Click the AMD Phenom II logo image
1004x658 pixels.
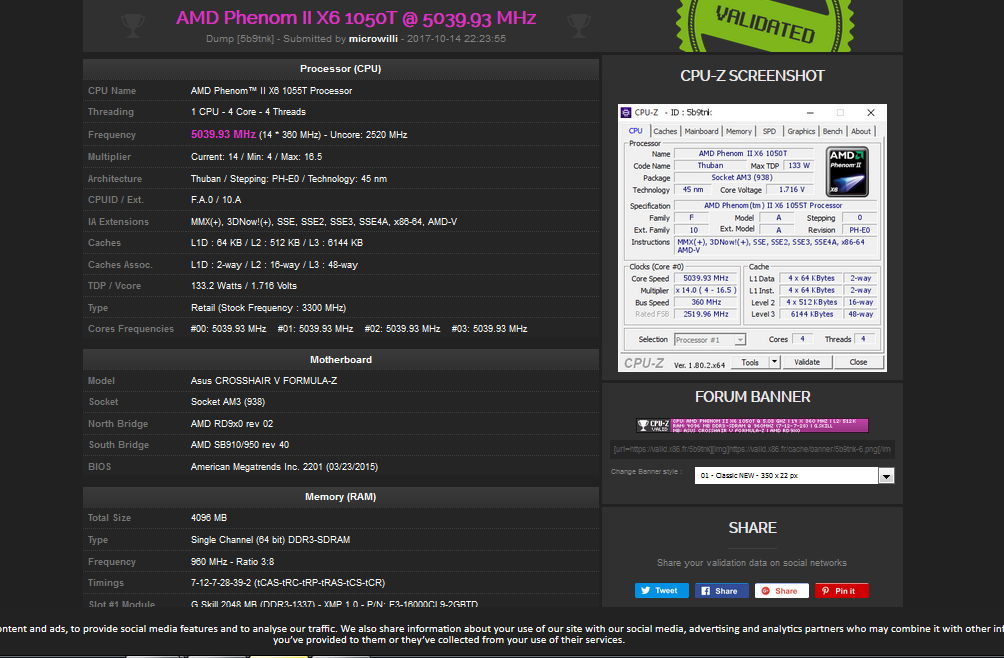click(x=847, y=172)
